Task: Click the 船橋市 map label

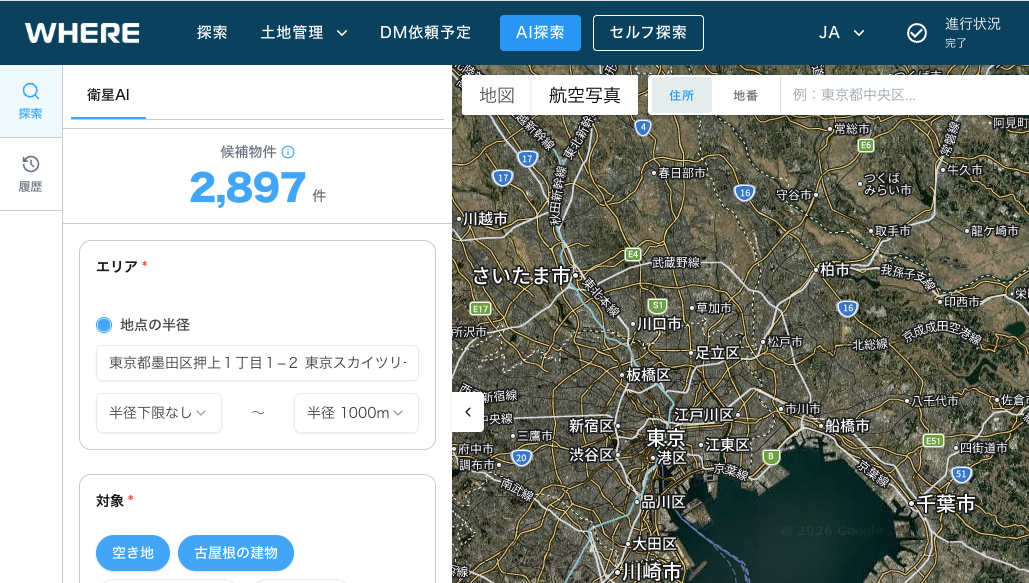Action: [x=847, y=425]
